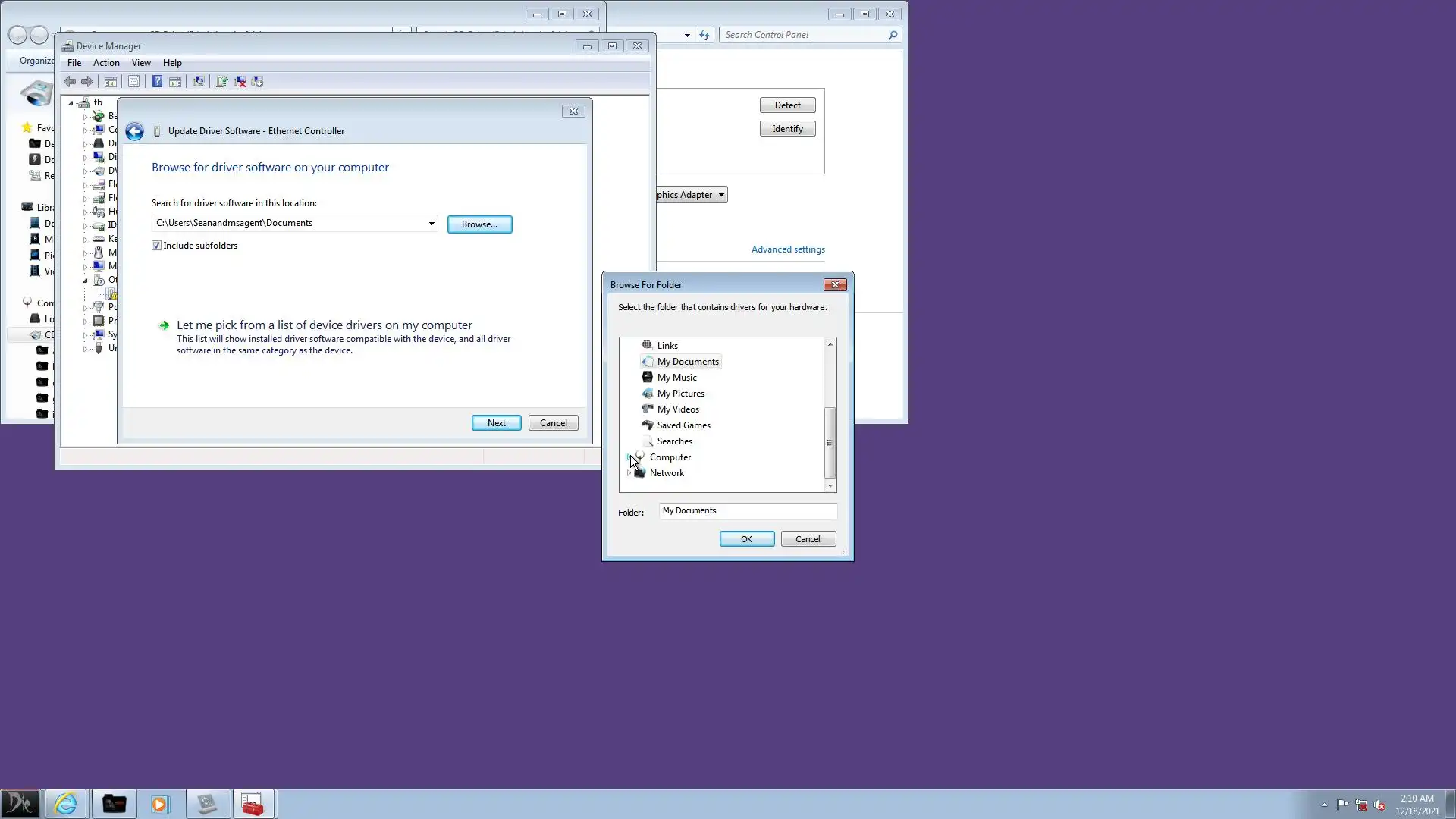Click the red toolbox taskbar icon

point(253,804)
